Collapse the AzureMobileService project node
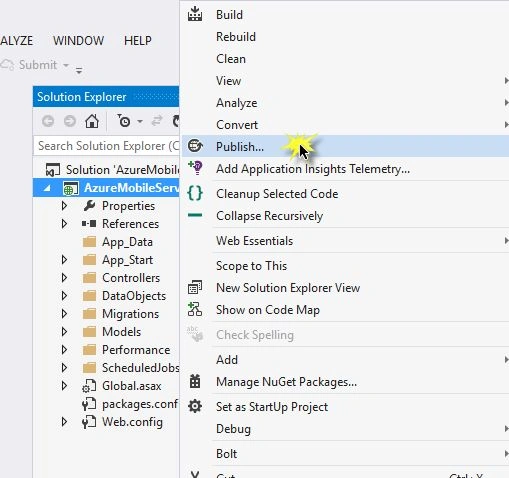 pos(47,188)
